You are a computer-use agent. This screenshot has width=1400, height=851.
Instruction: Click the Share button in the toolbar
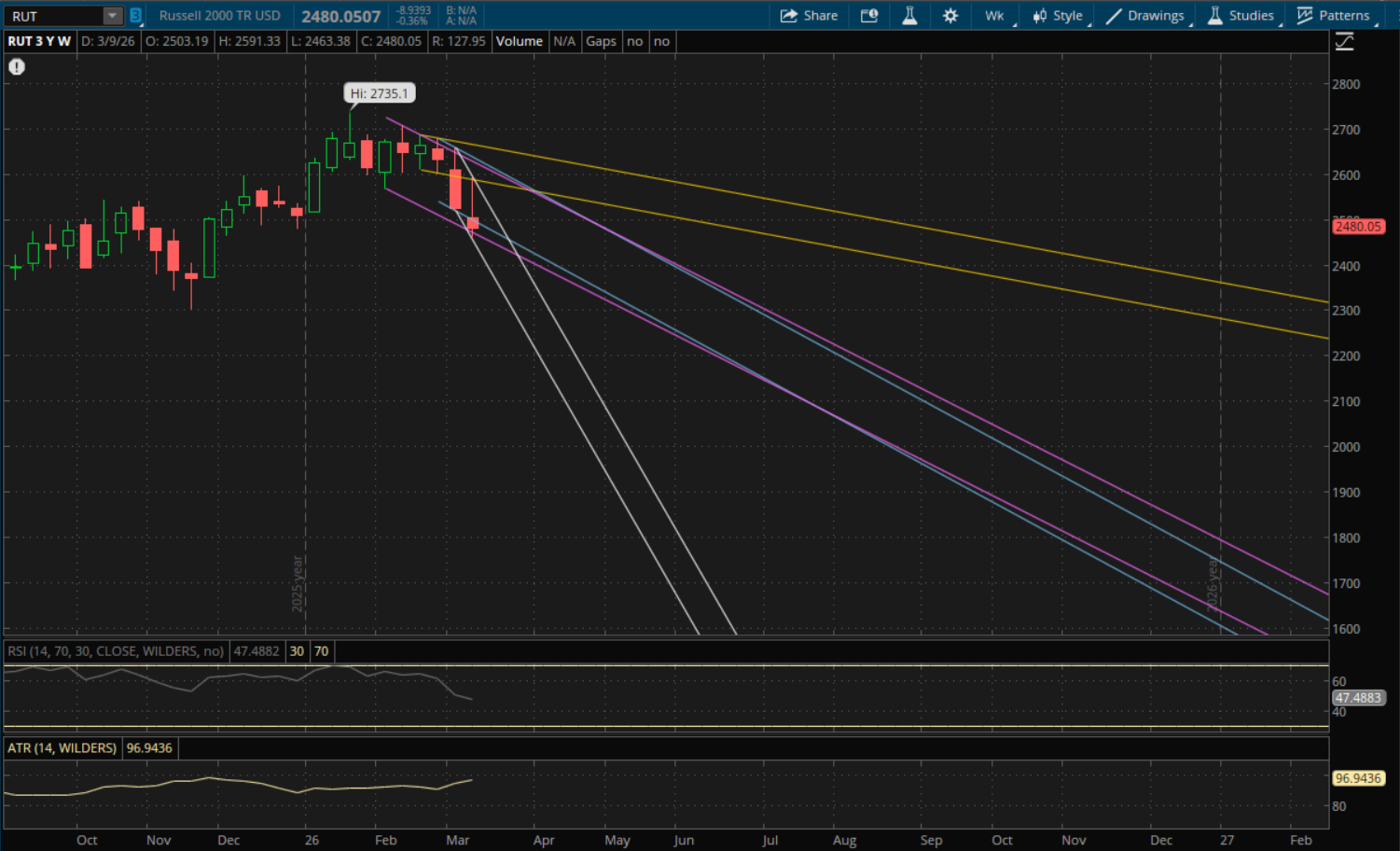[x=809, y=16]
